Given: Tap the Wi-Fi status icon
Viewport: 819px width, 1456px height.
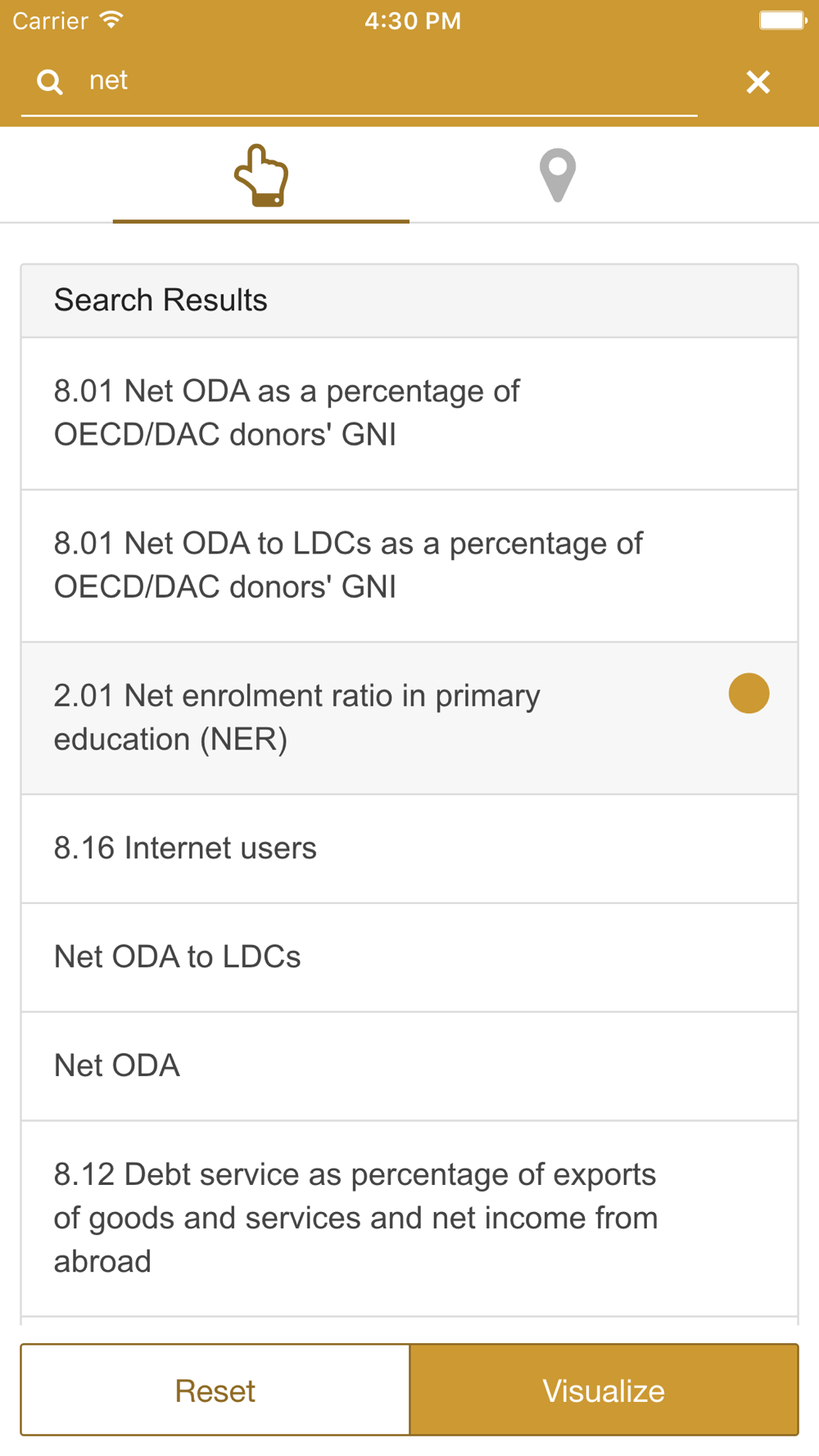Looking at the screenshot, I should [111, 20].
